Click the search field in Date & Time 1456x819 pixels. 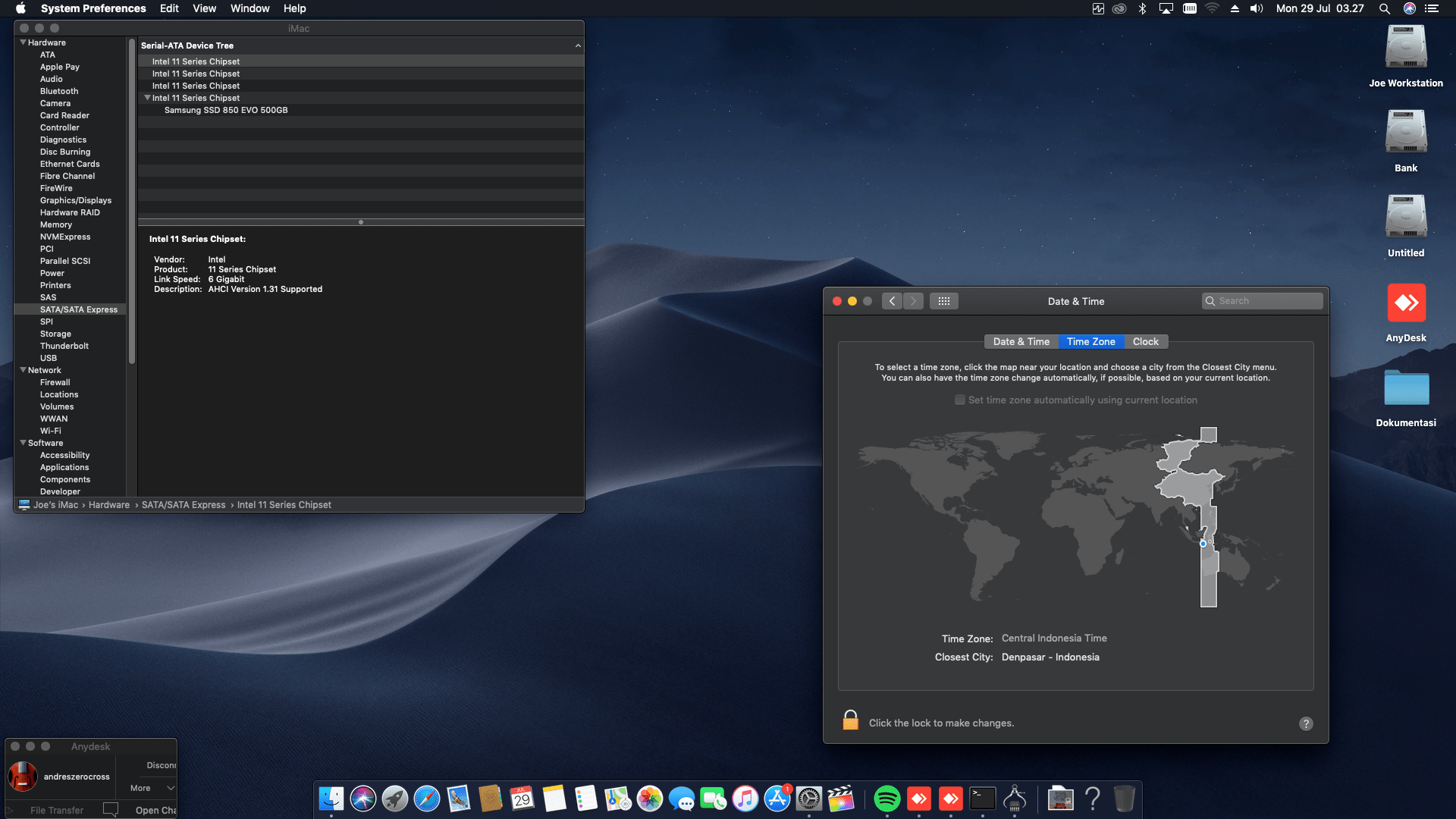coord(1262,301)
